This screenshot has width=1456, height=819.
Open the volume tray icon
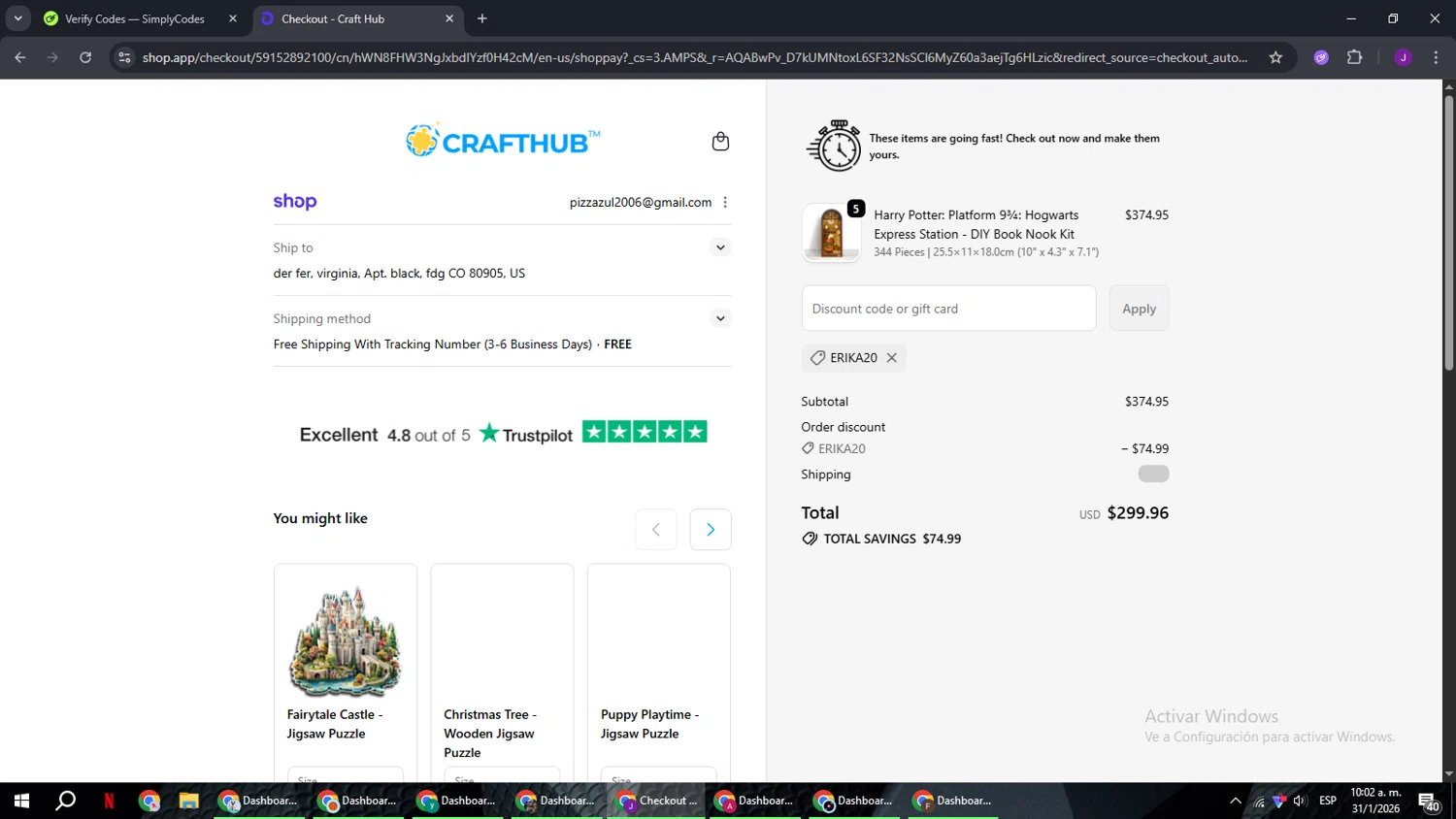1300,801
